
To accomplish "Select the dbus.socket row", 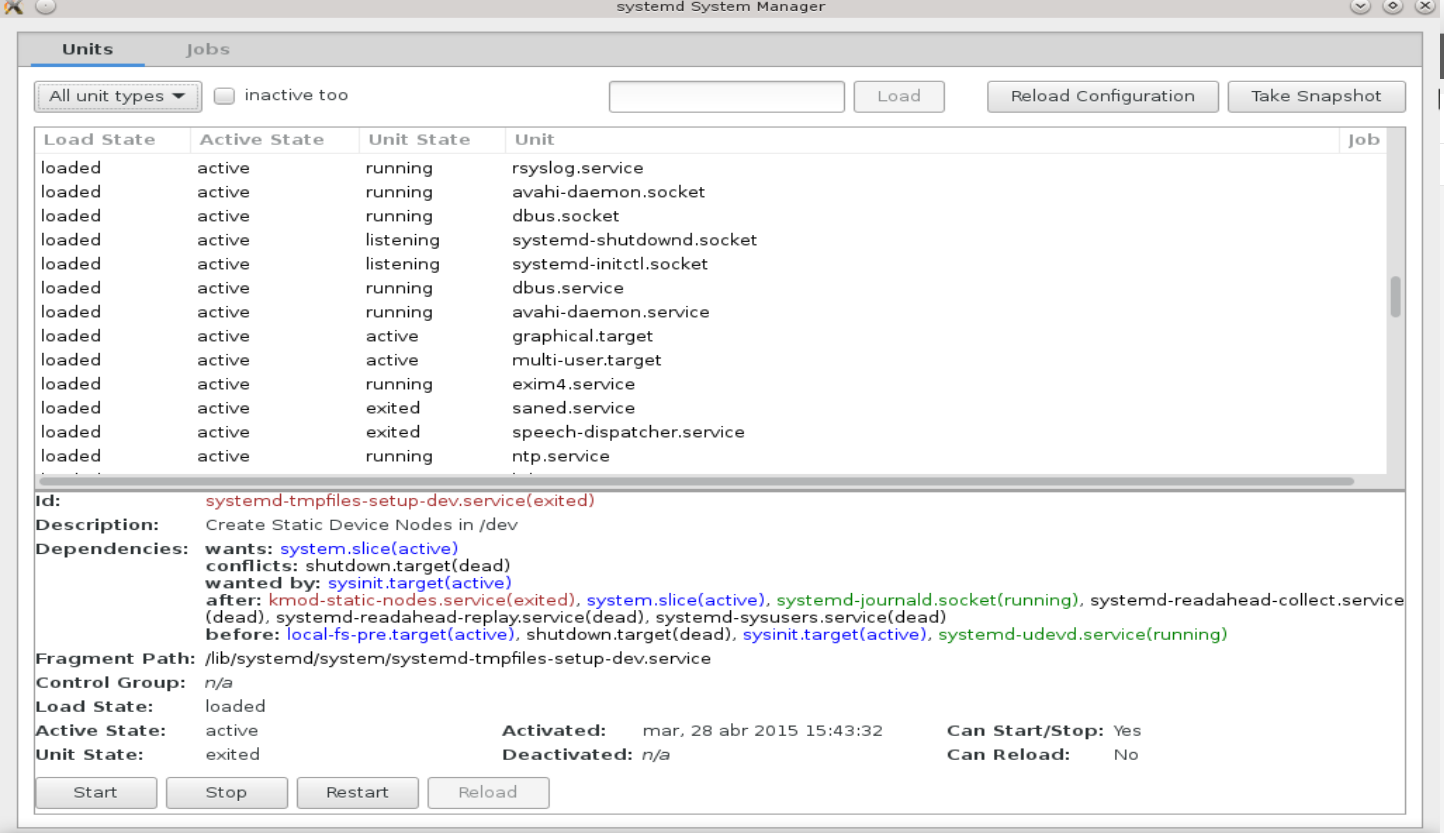I will pos(711,216).
